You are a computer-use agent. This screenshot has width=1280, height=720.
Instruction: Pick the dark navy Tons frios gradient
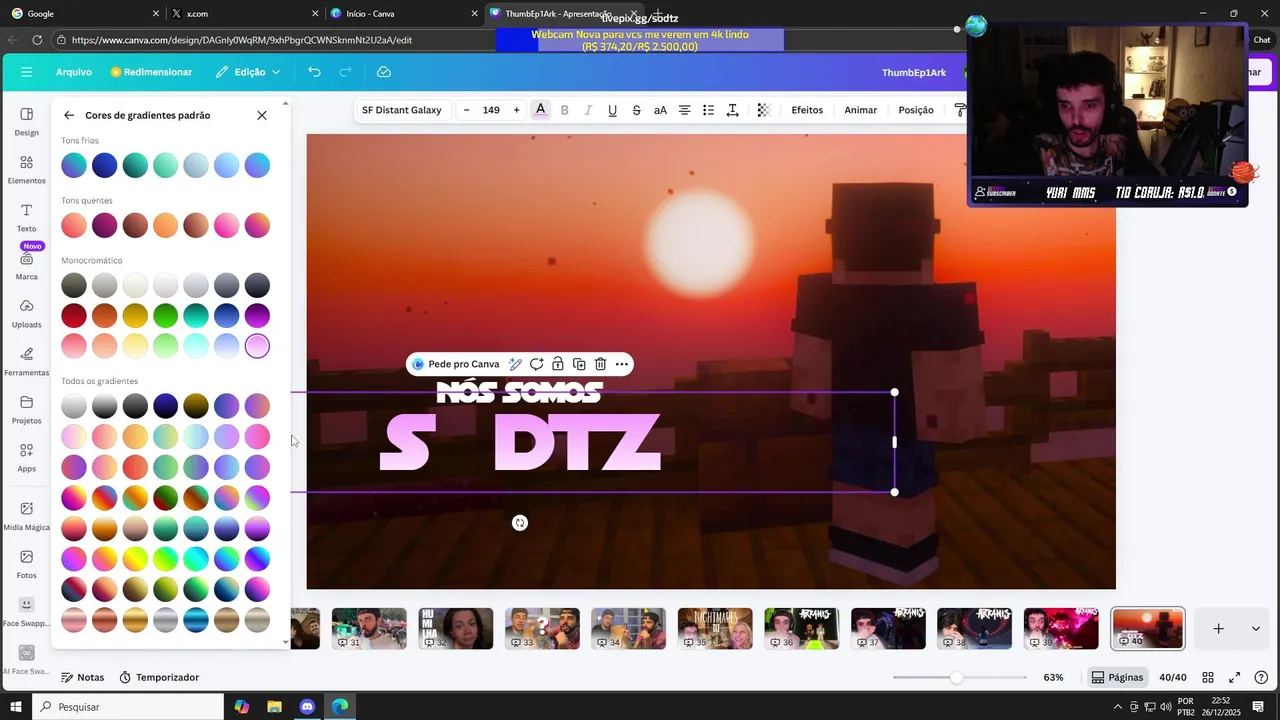pyautogui.click(x=104, y=165)
